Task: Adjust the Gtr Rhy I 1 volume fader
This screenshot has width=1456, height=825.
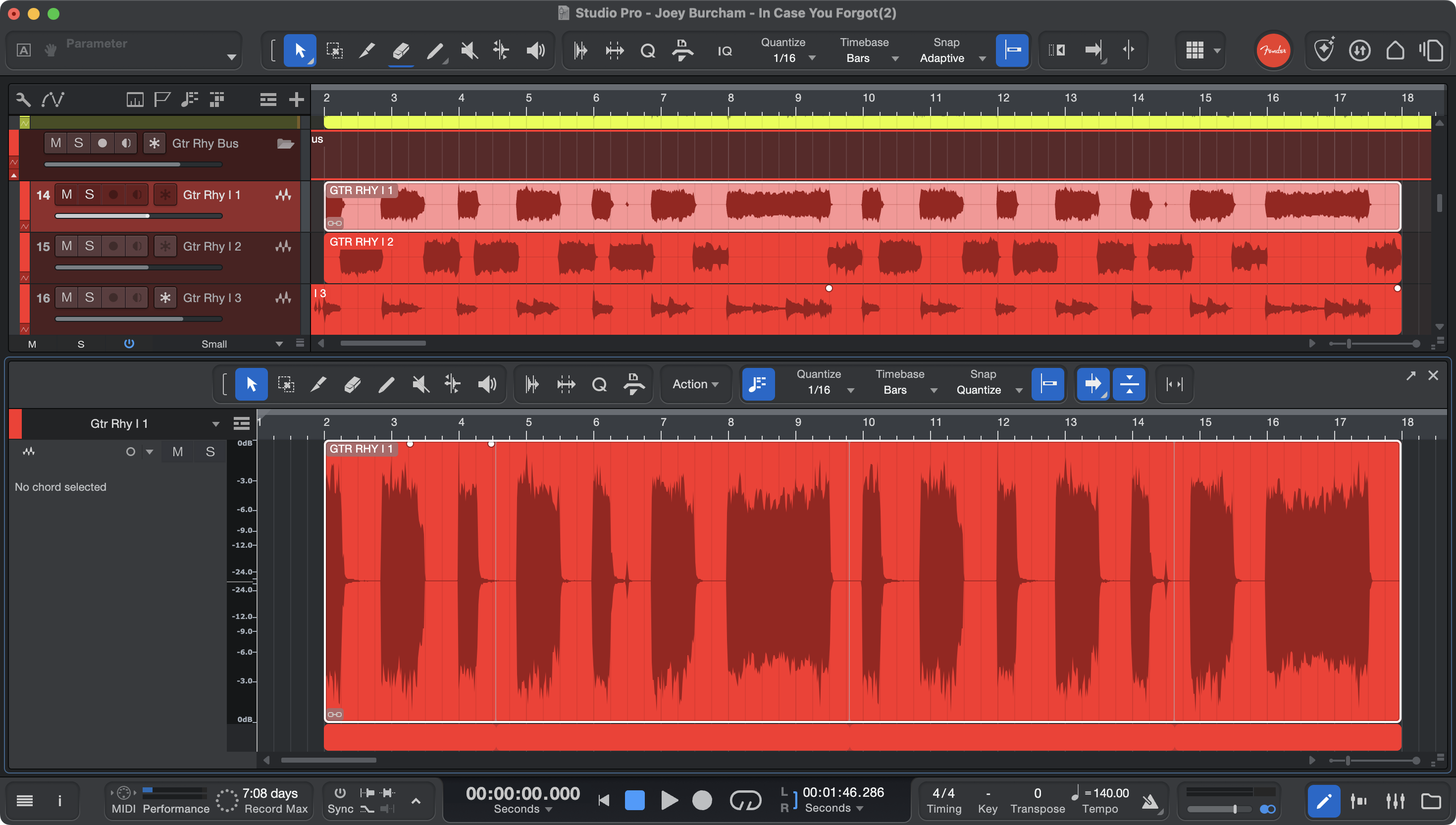Action: tap(139, 216)
